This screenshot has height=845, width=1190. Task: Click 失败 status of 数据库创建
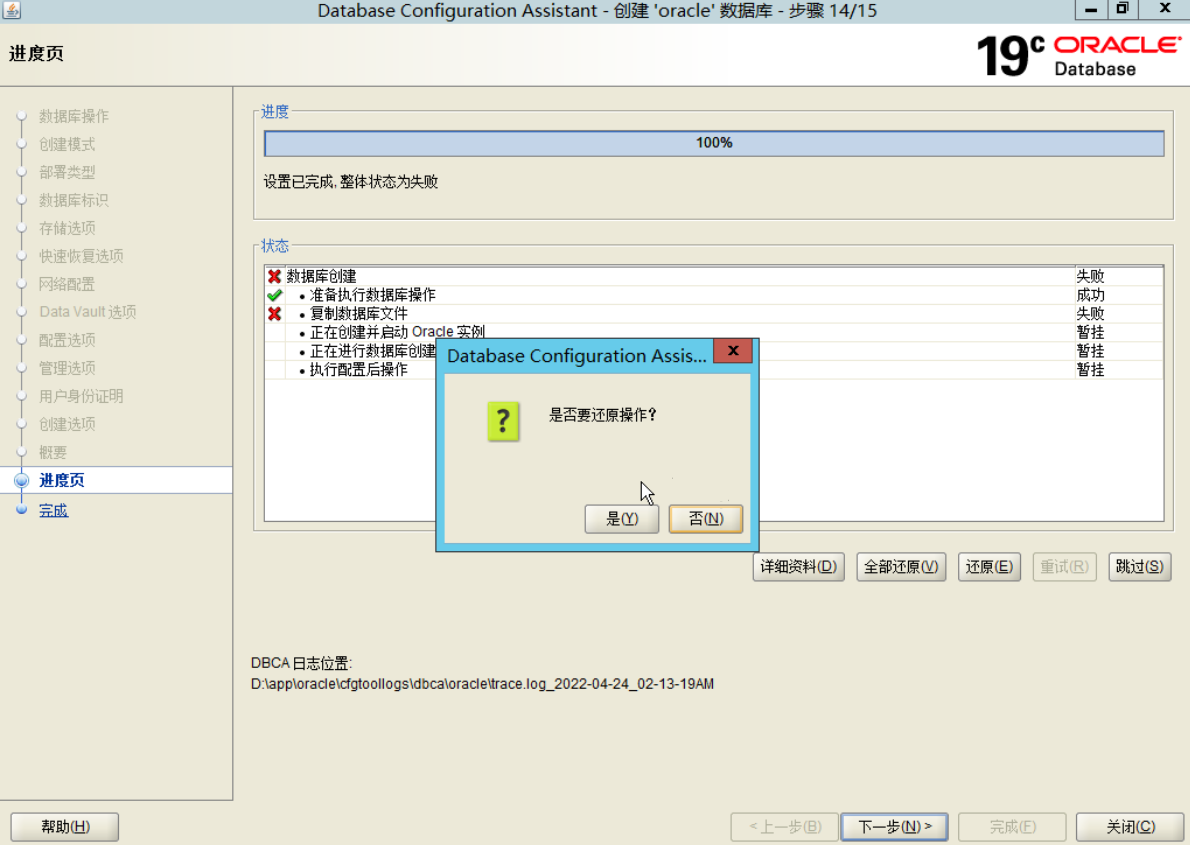[1090, 276]
